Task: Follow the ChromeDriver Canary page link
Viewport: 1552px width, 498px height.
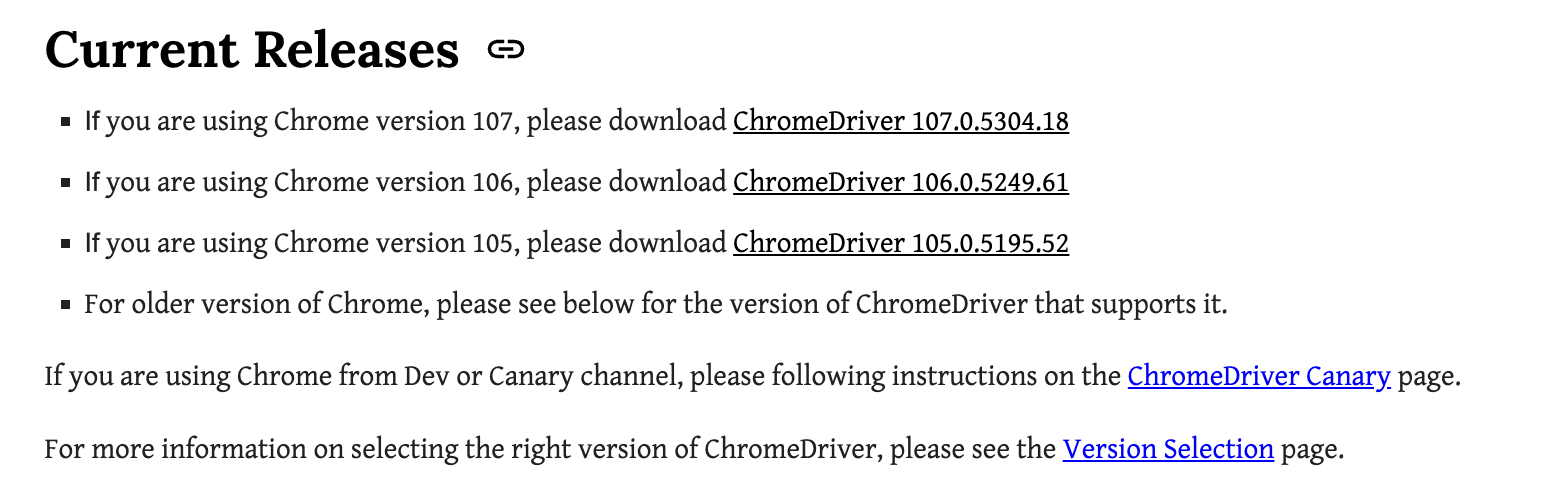Action: pyautogui.click(x=1259, y=377)
